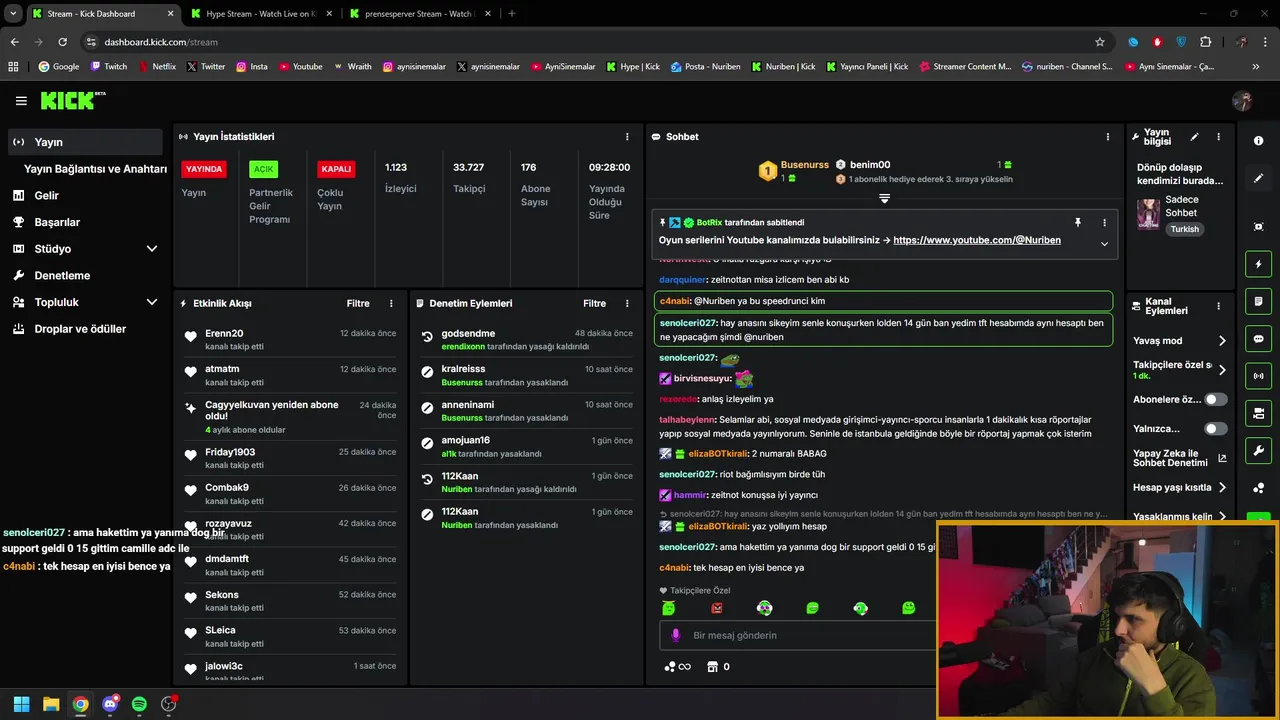1280x720 pixels.
Task: Click godsendme in Denetim Eylemleri
Action: (x=468, y=333)
